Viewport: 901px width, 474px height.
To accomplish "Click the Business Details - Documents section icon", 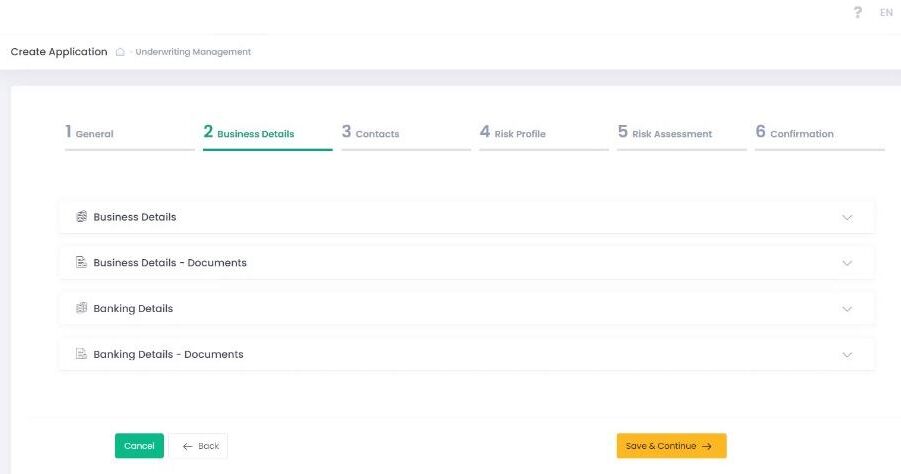I will click(82, 263).
